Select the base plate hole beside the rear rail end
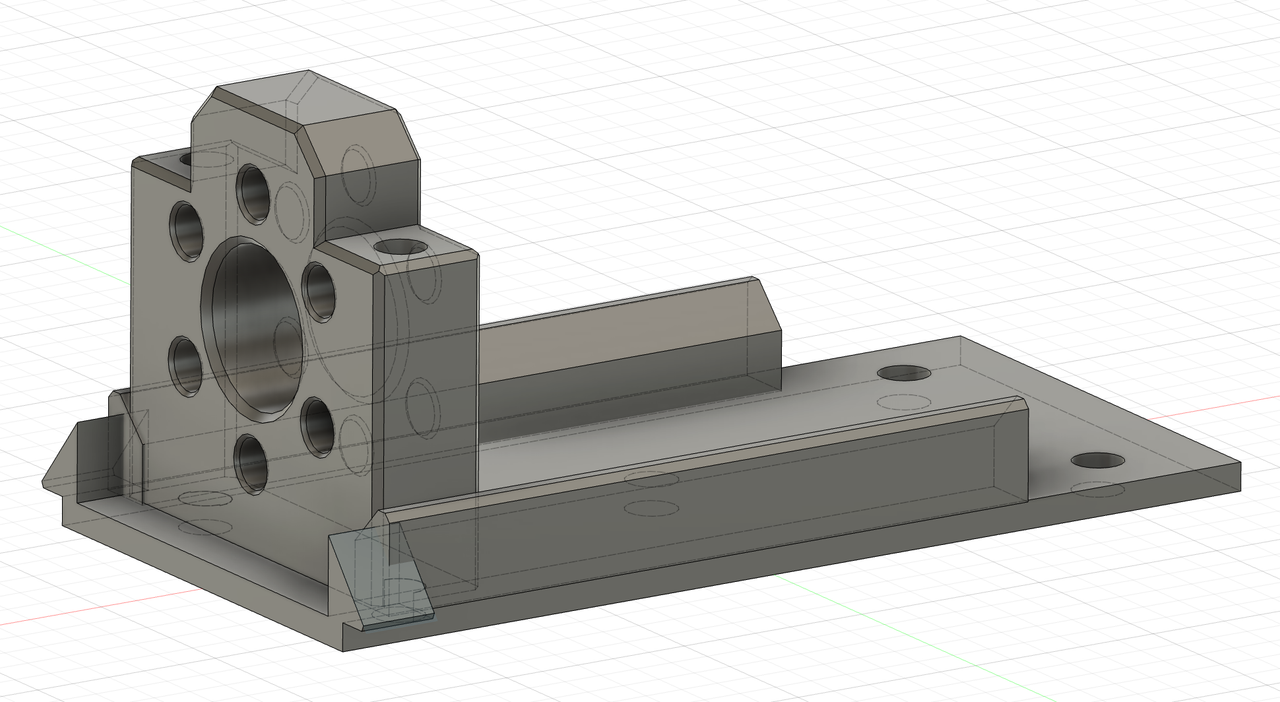The image size is (1280, 702). tap(904, 374)
